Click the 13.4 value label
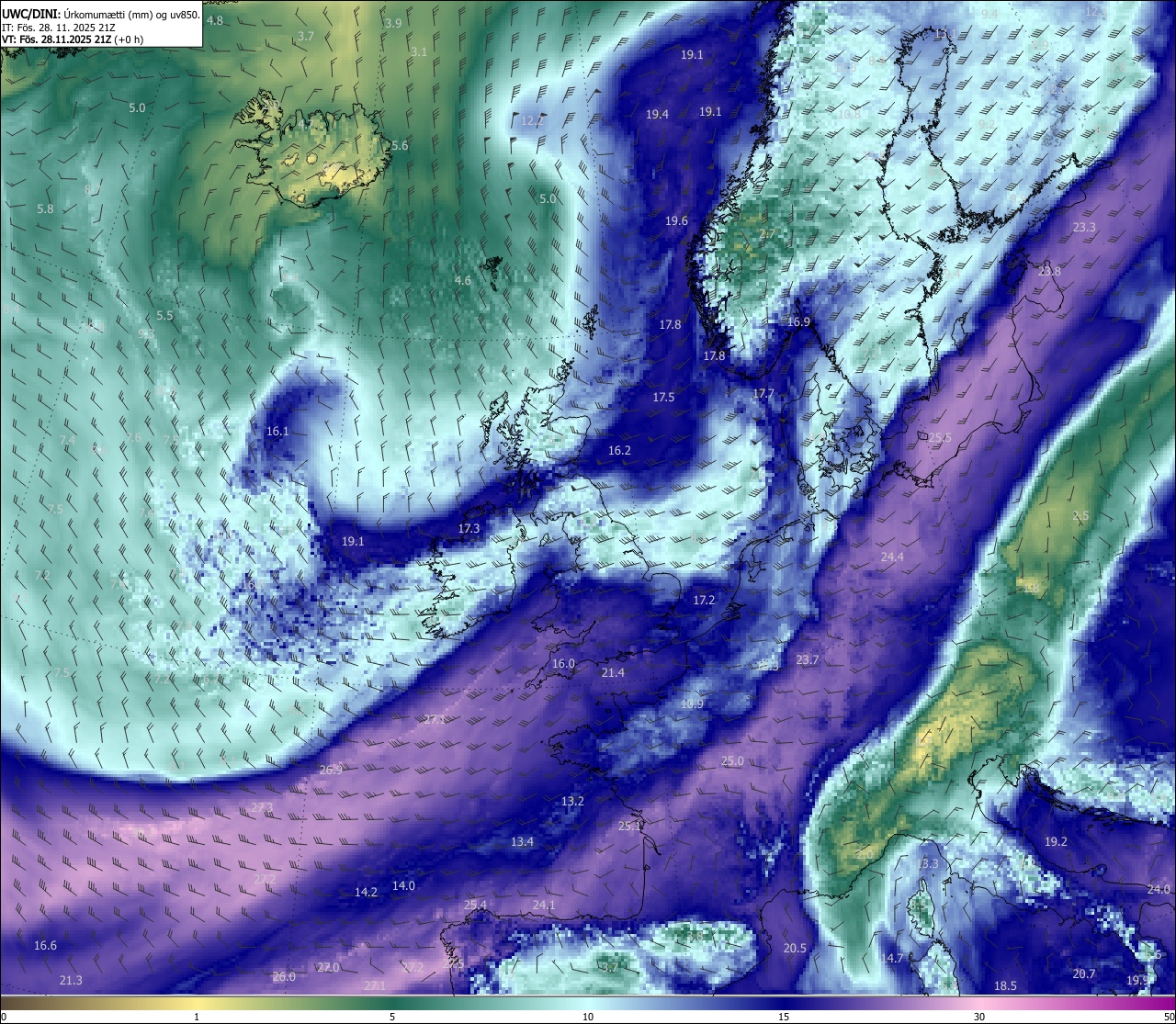The width and height of the screenshot is (1176, 1024). (x=522, y=842)
